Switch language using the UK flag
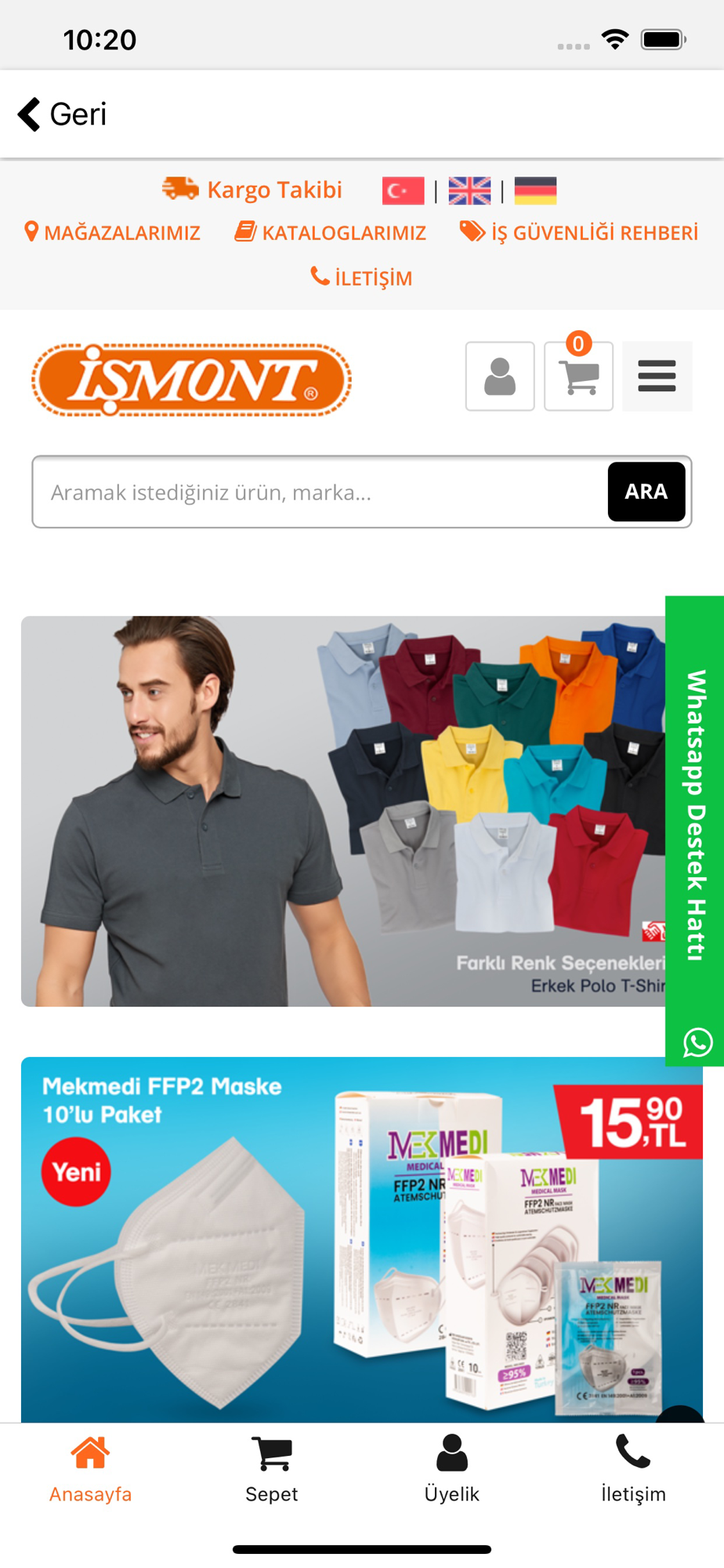 click(469, 191)
